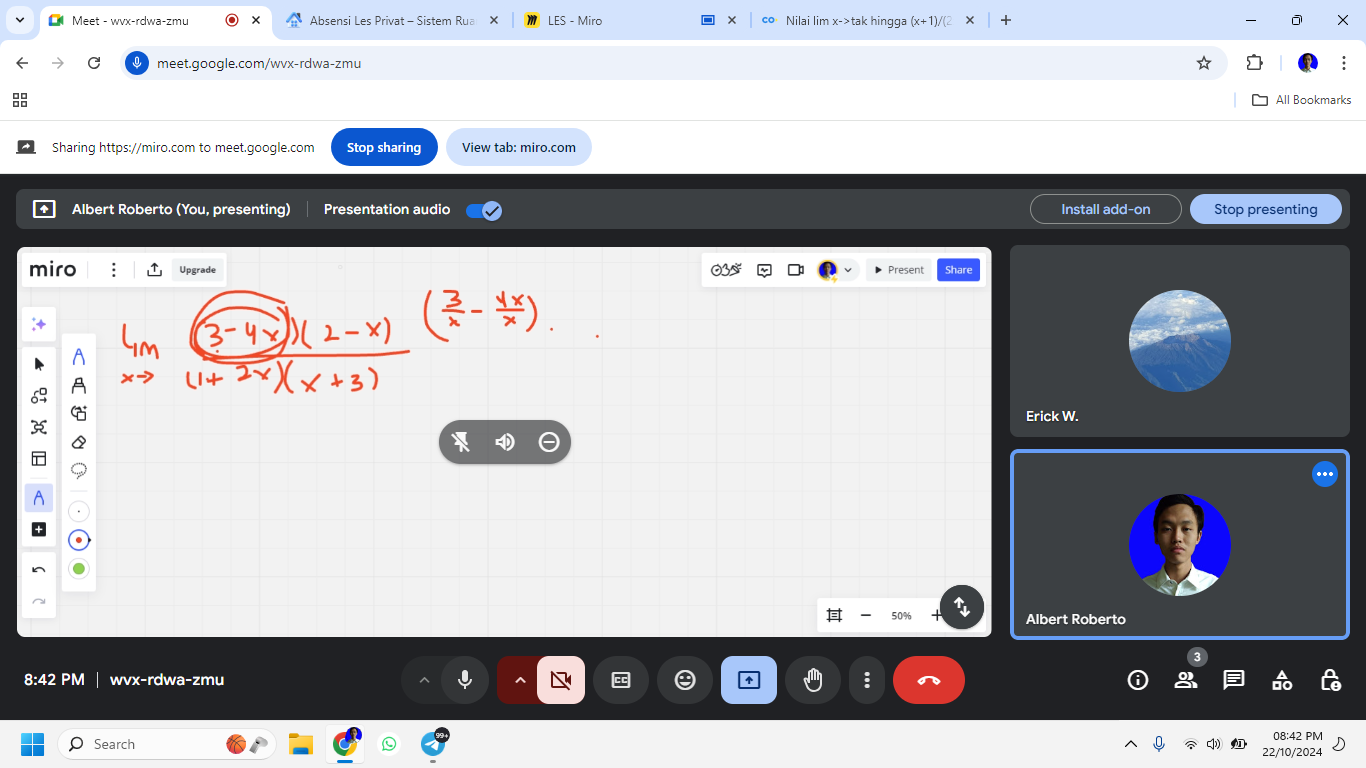Open shapes and lines tool in Miro
This screenshot has height=768, width=1366.
[39, 396]
